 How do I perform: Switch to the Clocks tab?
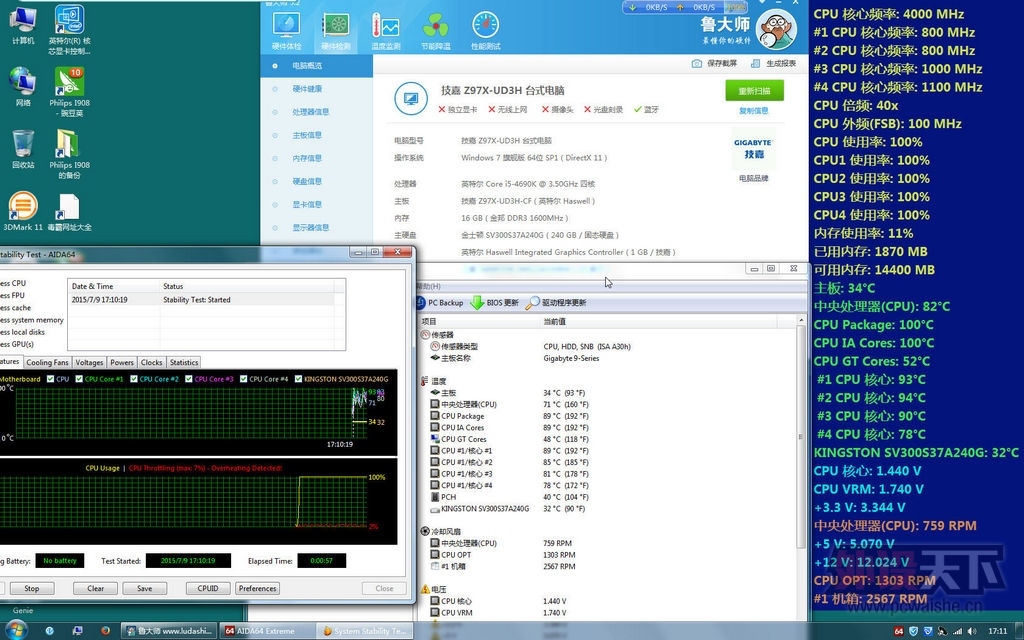click(x=152, y=362)
